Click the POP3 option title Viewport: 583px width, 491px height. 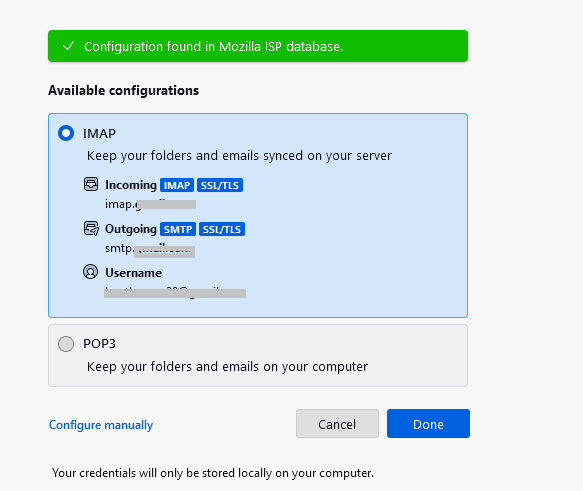99,344
